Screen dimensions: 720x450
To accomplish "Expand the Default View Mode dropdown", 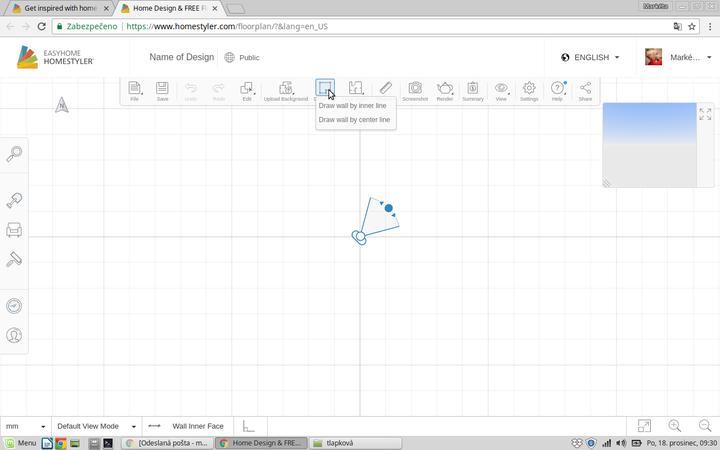I will pyautogui.click(x=95, y=426).
